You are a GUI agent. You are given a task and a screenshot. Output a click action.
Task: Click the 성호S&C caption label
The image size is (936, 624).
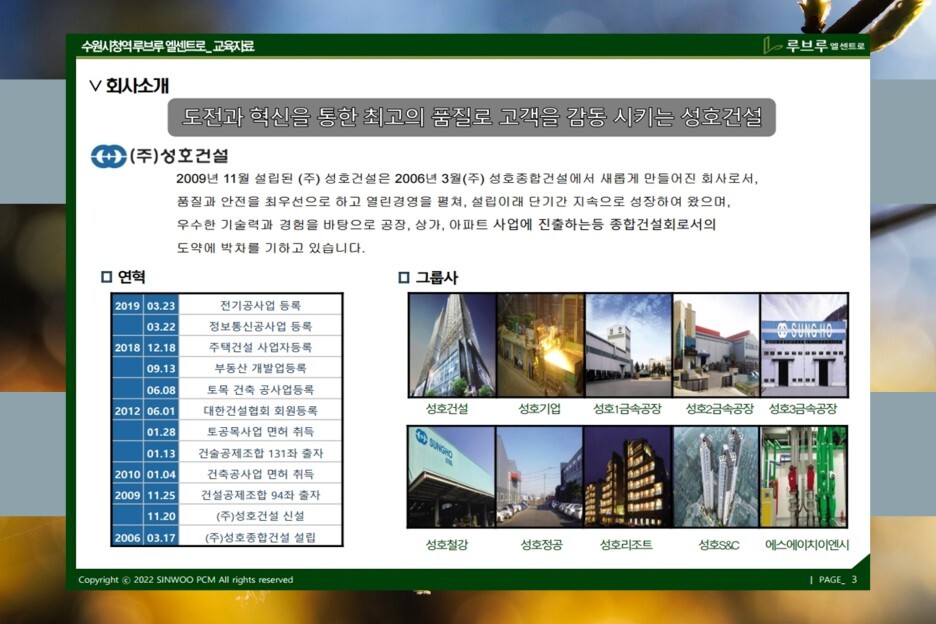pyautogui.click(x=719, y=545)
